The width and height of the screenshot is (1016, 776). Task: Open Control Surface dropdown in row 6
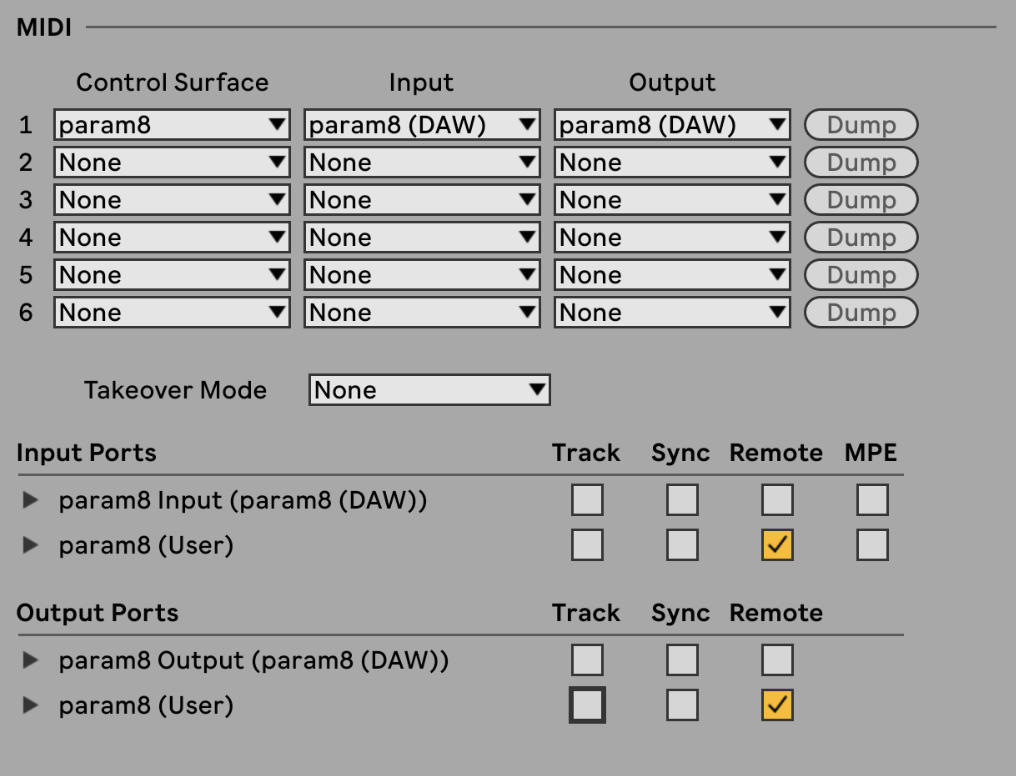tap(172, 312)
